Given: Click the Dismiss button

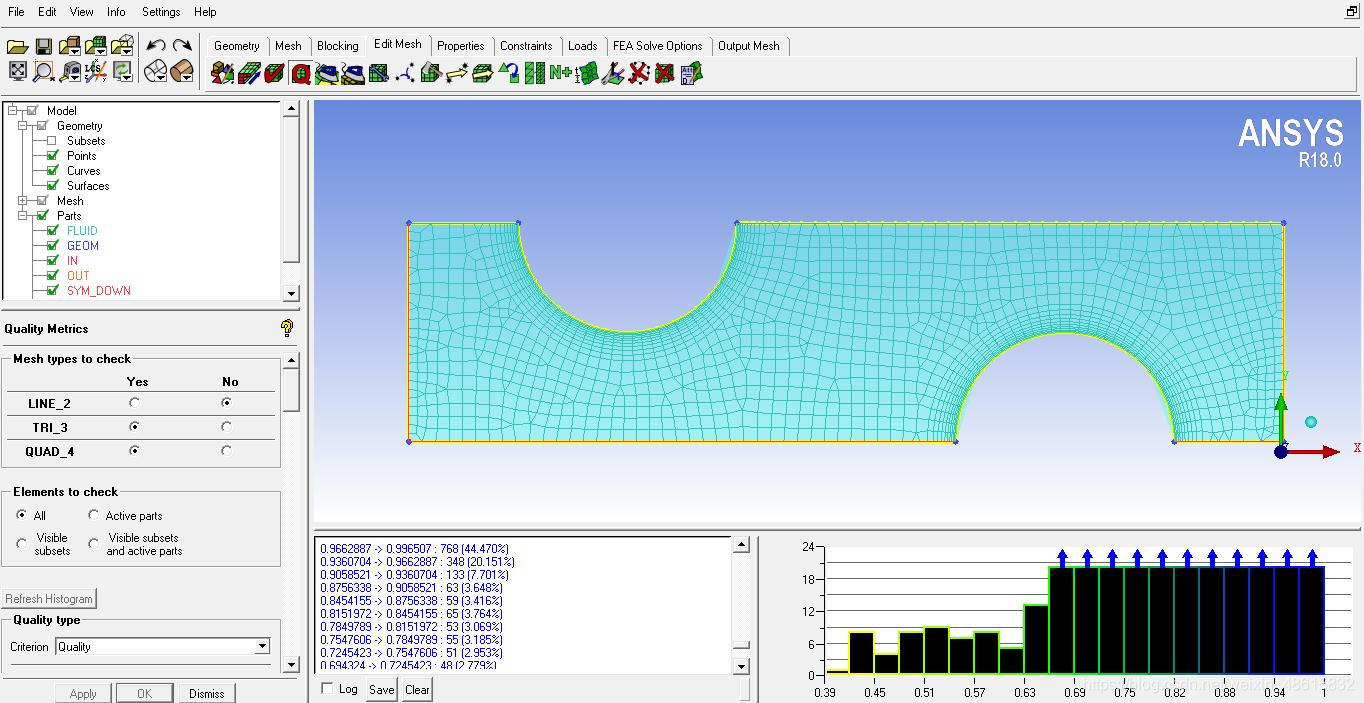Looking at the screenshot, I should (206, 693).
